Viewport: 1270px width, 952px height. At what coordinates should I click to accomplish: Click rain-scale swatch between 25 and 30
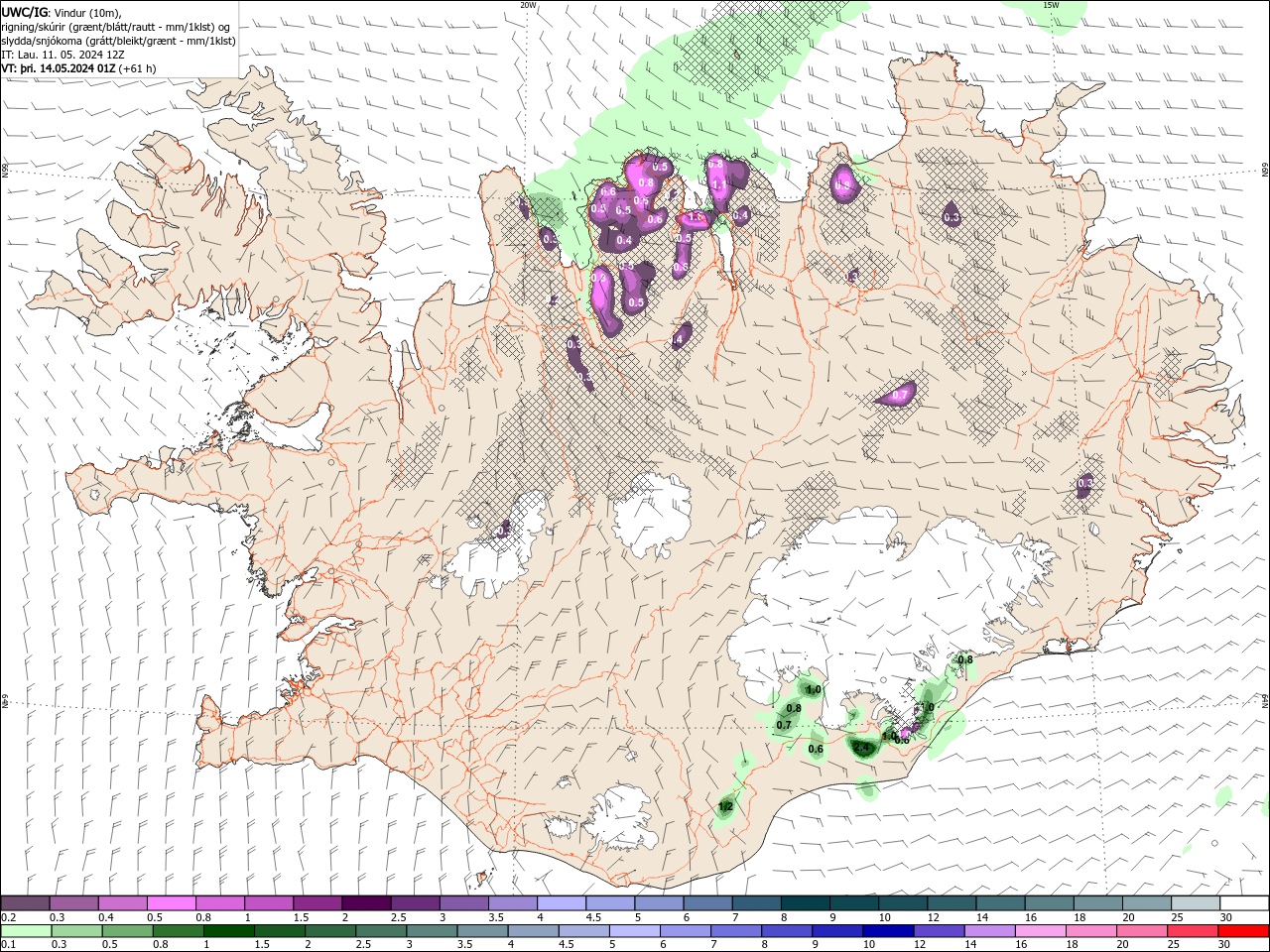1192,931
